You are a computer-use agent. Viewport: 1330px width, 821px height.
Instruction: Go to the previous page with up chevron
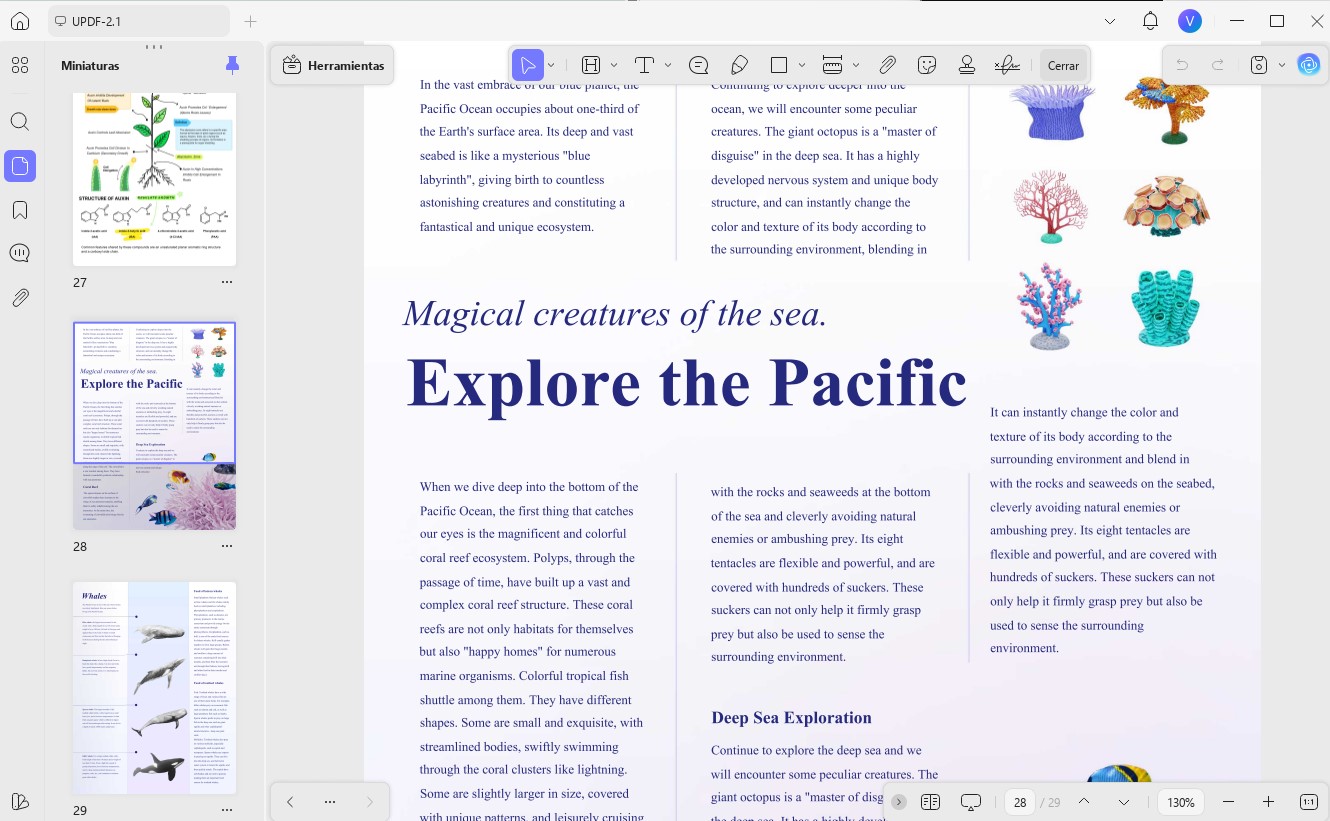(x=1084, y=802)
